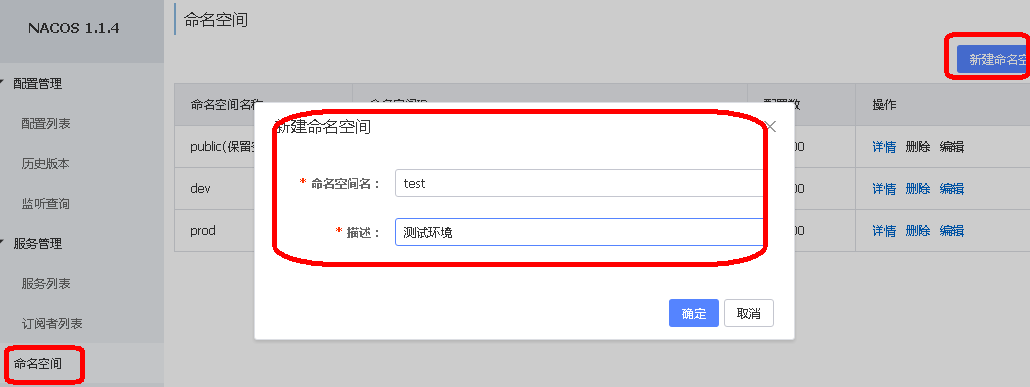Viewport: 1030px width, 387px height.
Task: Focus the 命名空间名 input field
Action: tap(579, 183)
